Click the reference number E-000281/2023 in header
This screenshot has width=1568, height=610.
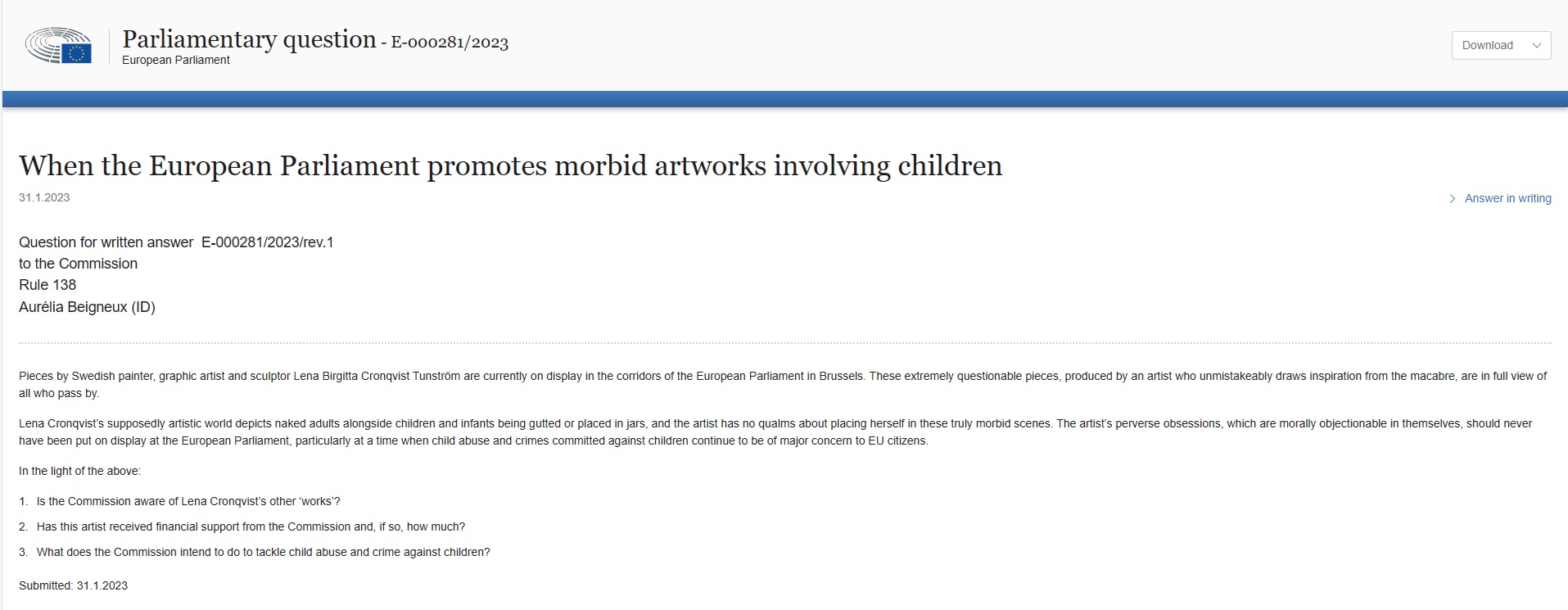[450, 43]
